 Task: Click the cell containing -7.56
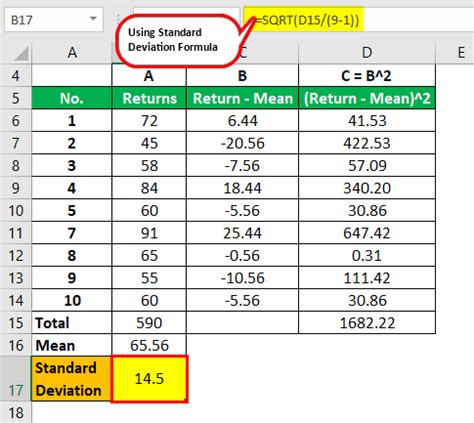(x=243, y=166)
